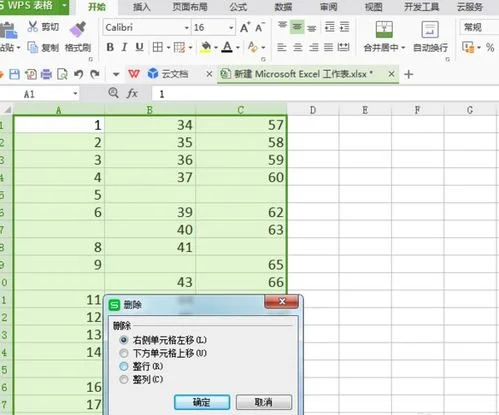Expand the quick access toolbar dropdown
This screenshot has height=415, width=499.
click(x=116, y=74)
